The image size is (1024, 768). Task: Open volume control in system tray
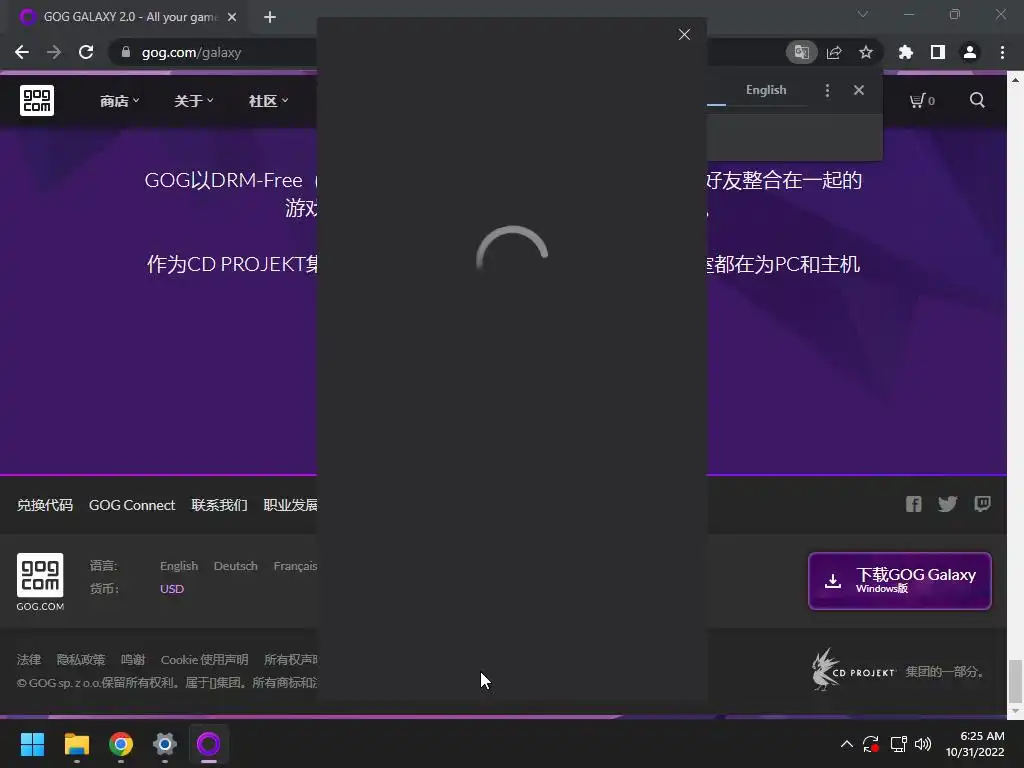click(x=923, y=744)
